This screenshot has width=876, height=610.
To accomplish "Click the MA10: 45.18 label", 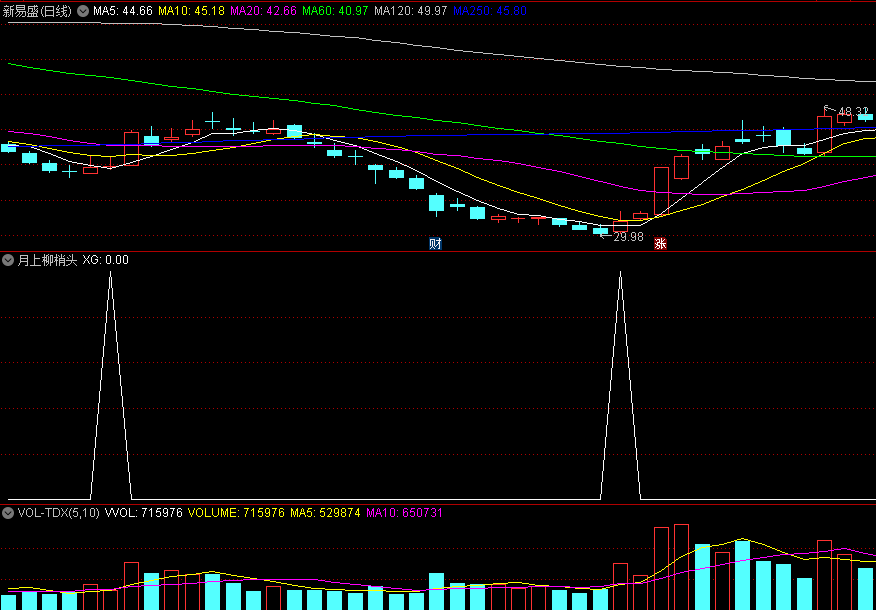I will coord(192,11).
